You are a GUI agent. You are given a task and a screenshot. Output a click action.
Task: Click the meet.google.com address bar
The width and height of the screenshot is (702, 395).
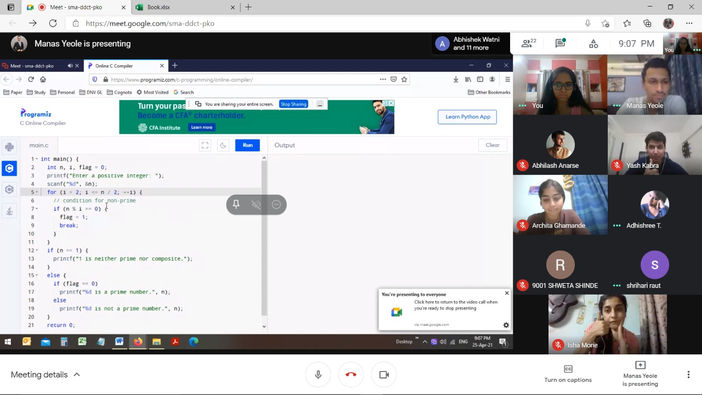[x=322, y=23]
